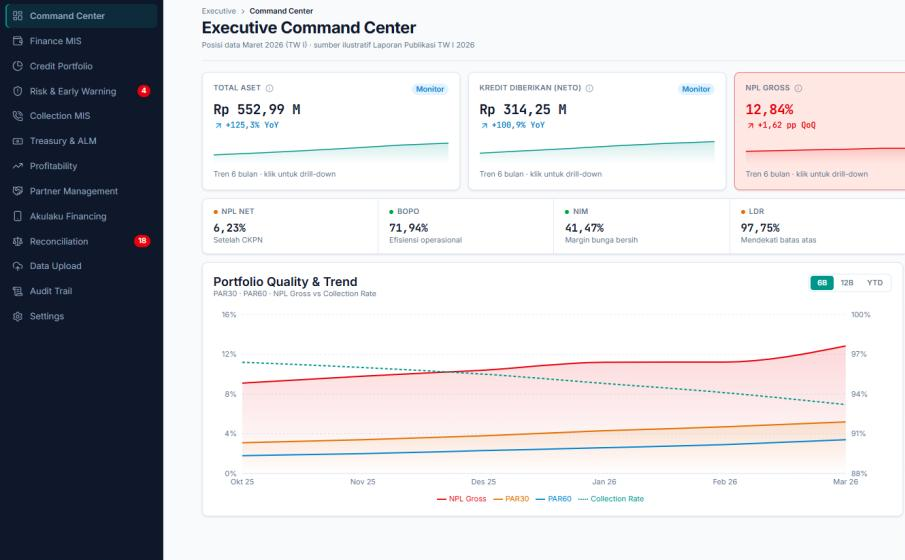Click the Risk & Early Warning shield icon
This screenshot has height=560, width=905.
coord(18,91)
